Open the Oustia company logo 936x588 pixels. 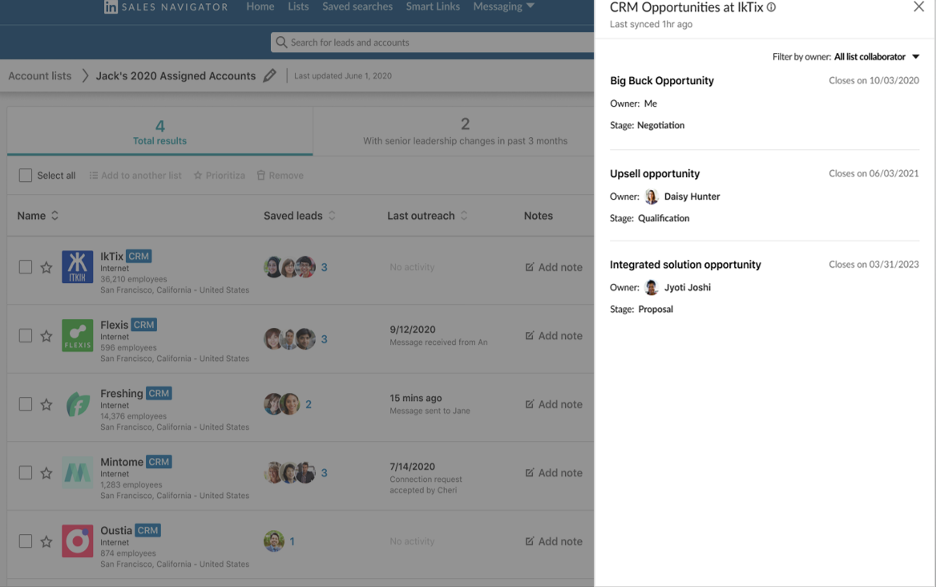pyautogui.click(x=78, y=541)
